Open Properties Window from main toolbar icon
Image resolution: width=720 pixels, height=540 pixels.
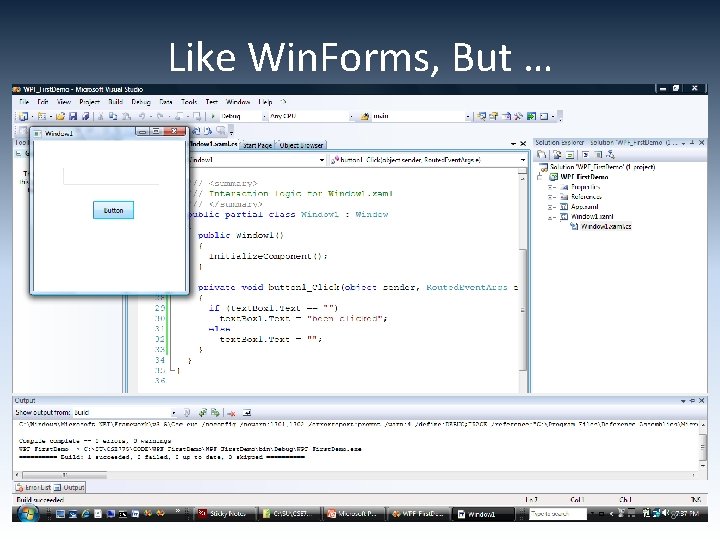point(494,117)
